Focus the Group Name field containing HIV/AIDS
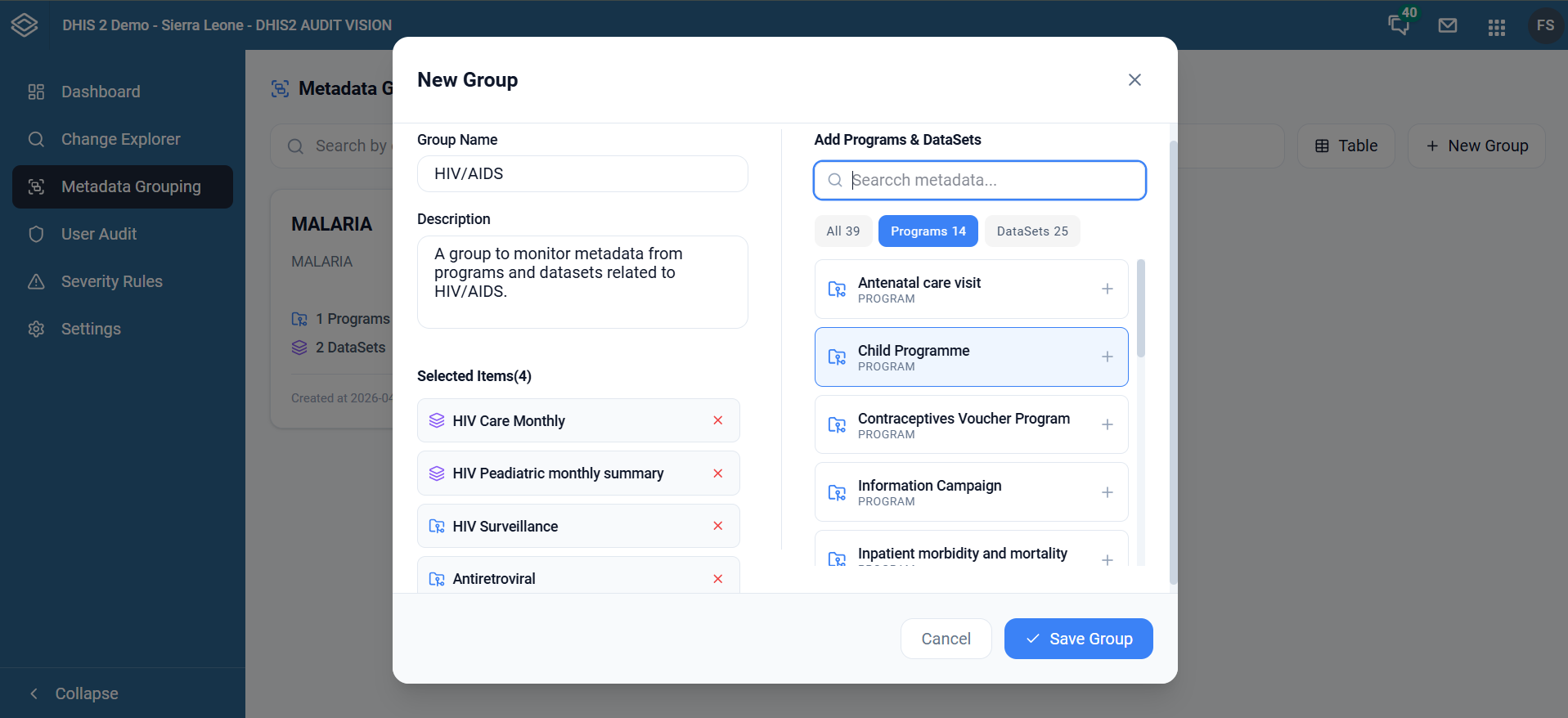 (582, 173)
